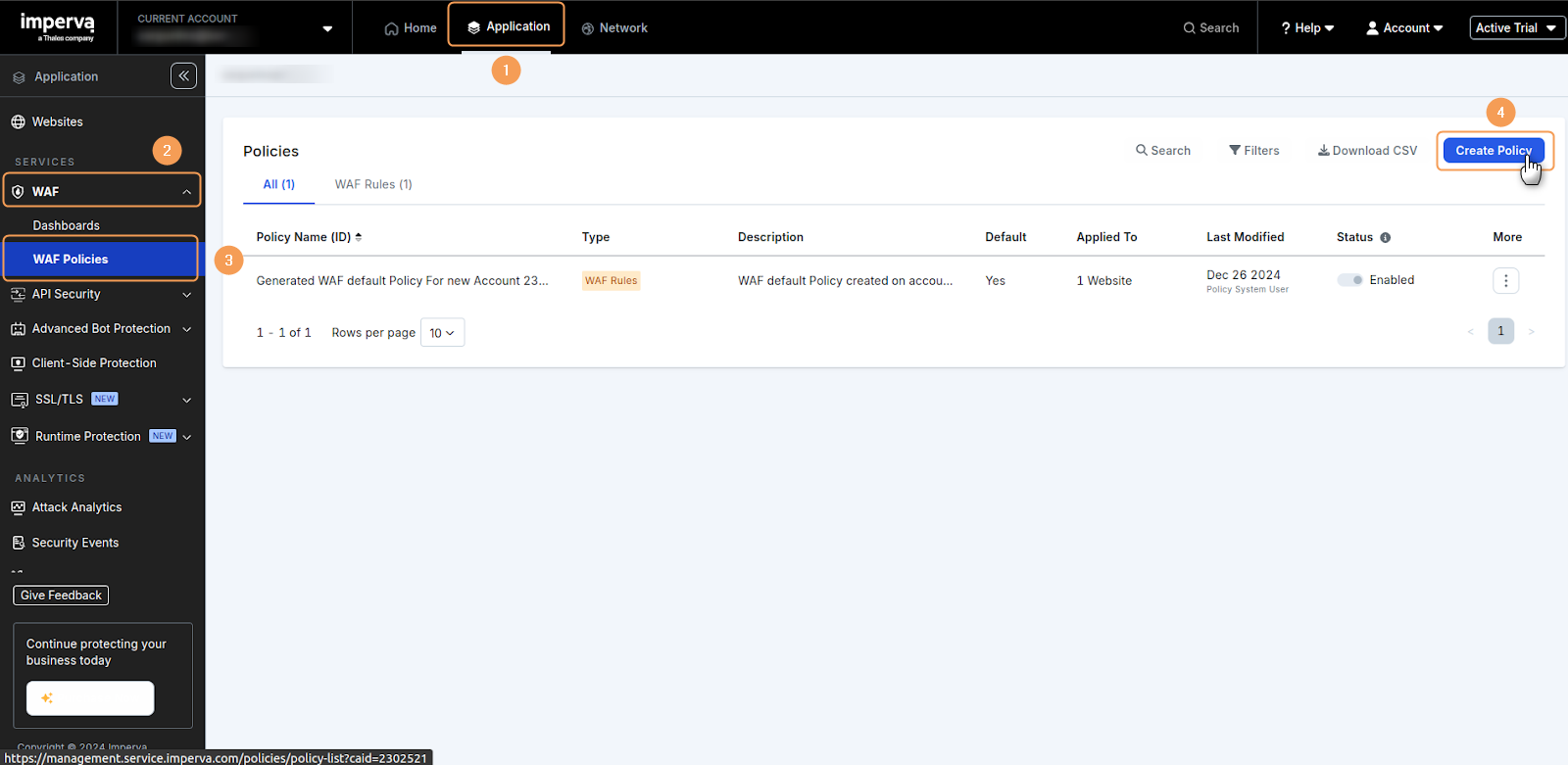Click the global Search in top bar
The height and width of the screenshot is (765, 1568).
1211,28
